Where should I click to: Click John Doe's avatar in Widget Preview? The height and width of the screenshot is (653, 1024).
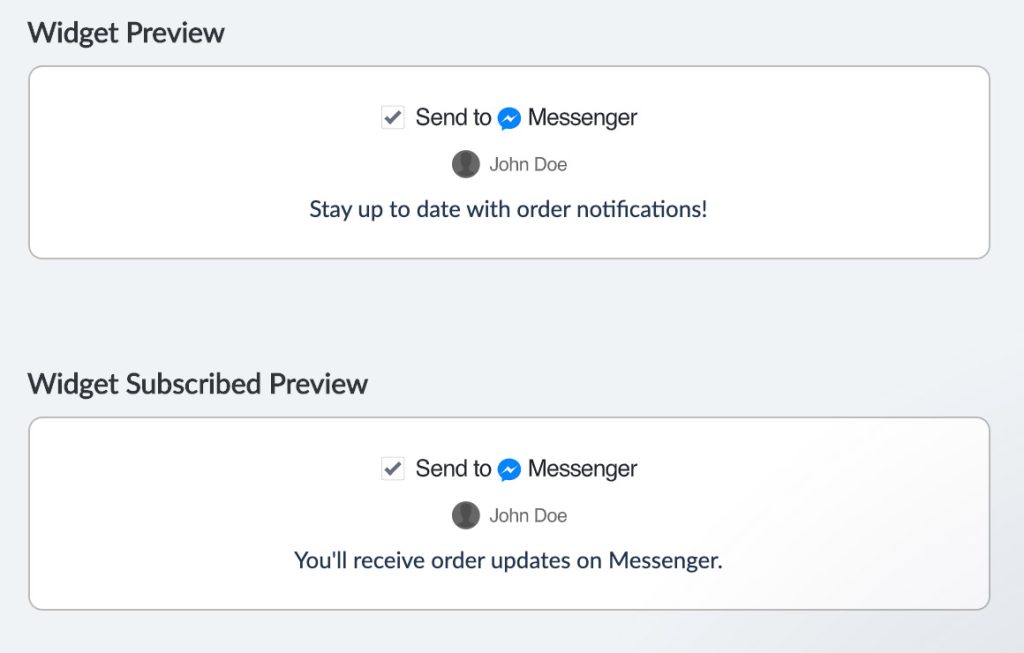click(466, 164)
